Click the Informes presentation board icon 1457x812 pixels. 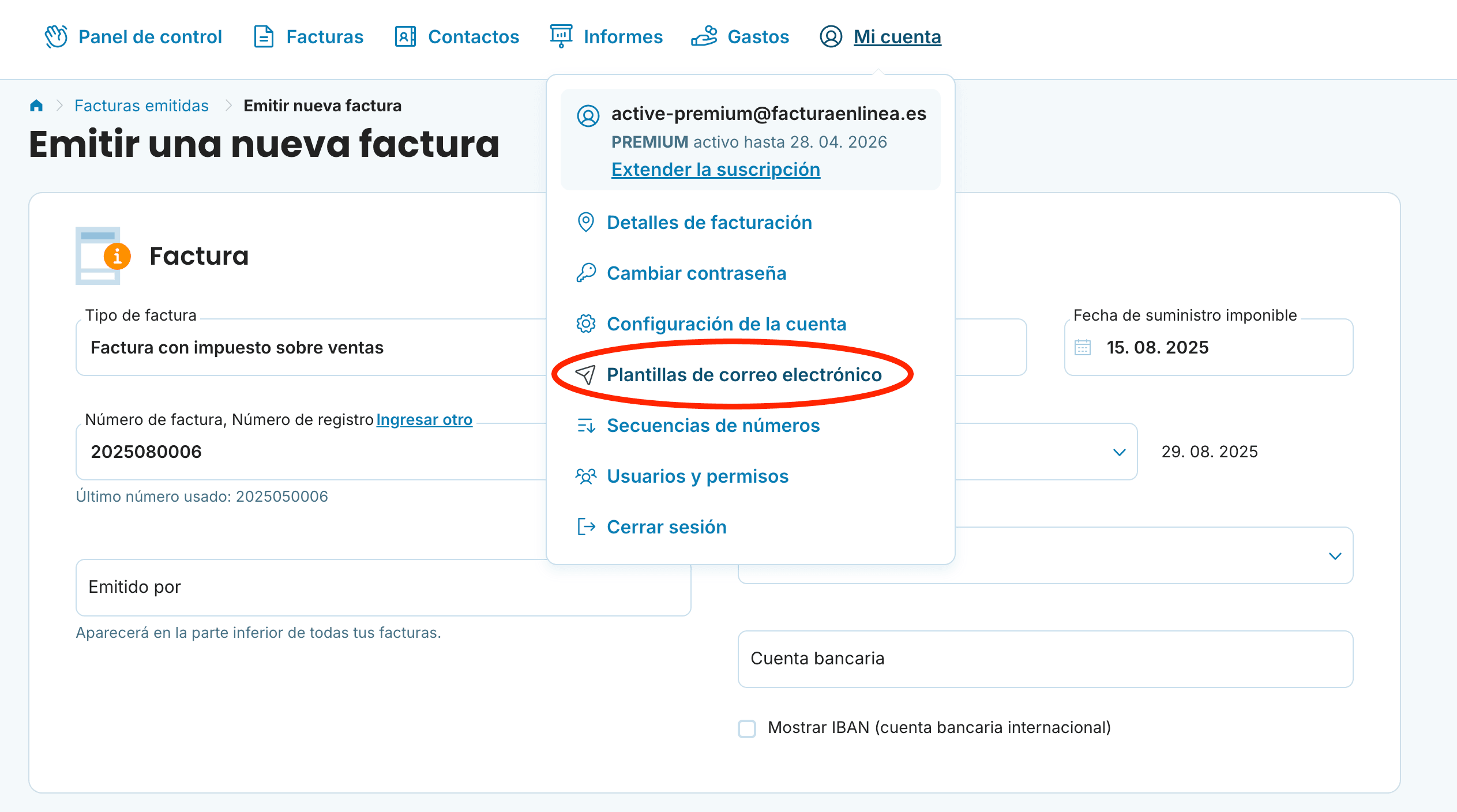tap(561, 36)
